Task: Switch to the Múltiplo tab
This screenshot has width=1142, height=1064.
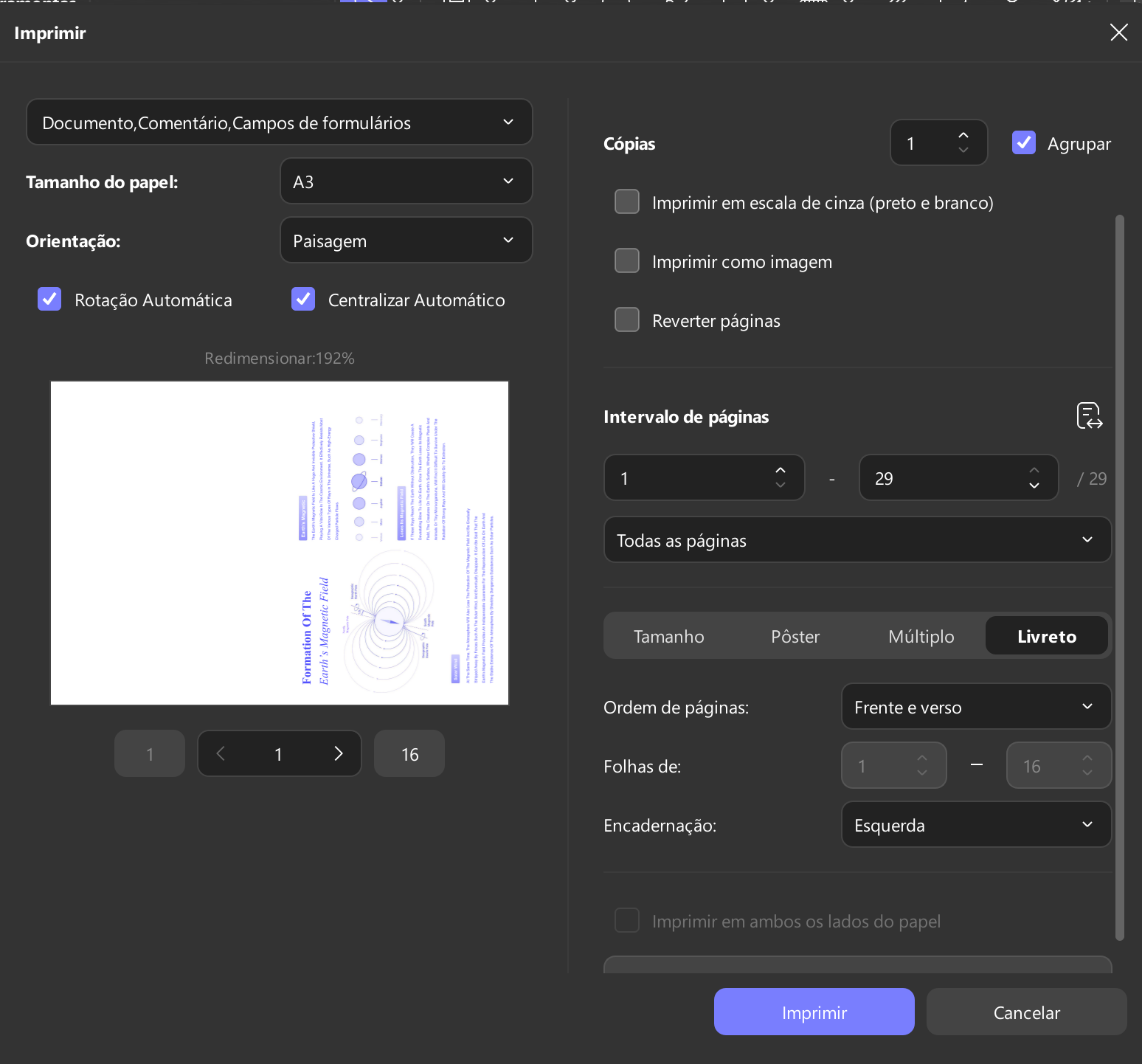Action: [921, 636]
